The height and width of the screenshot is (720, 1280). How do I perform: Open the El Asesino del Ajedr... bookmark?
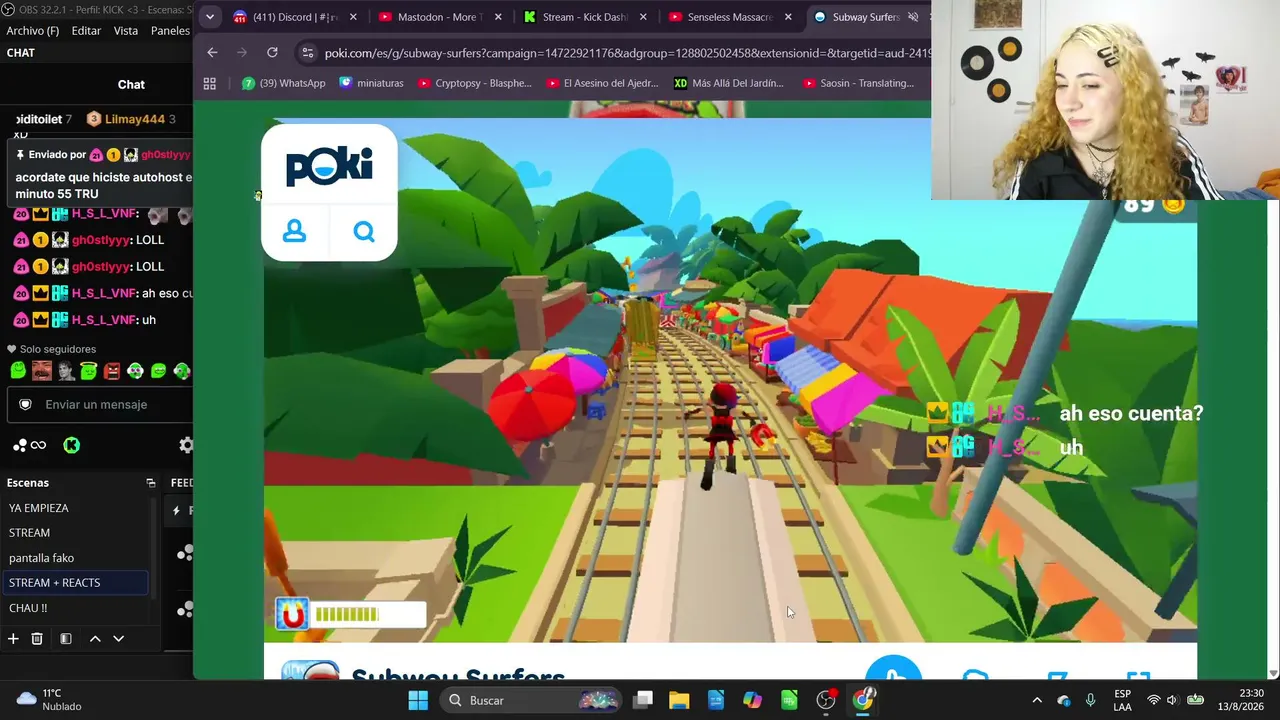click(602, 83)
